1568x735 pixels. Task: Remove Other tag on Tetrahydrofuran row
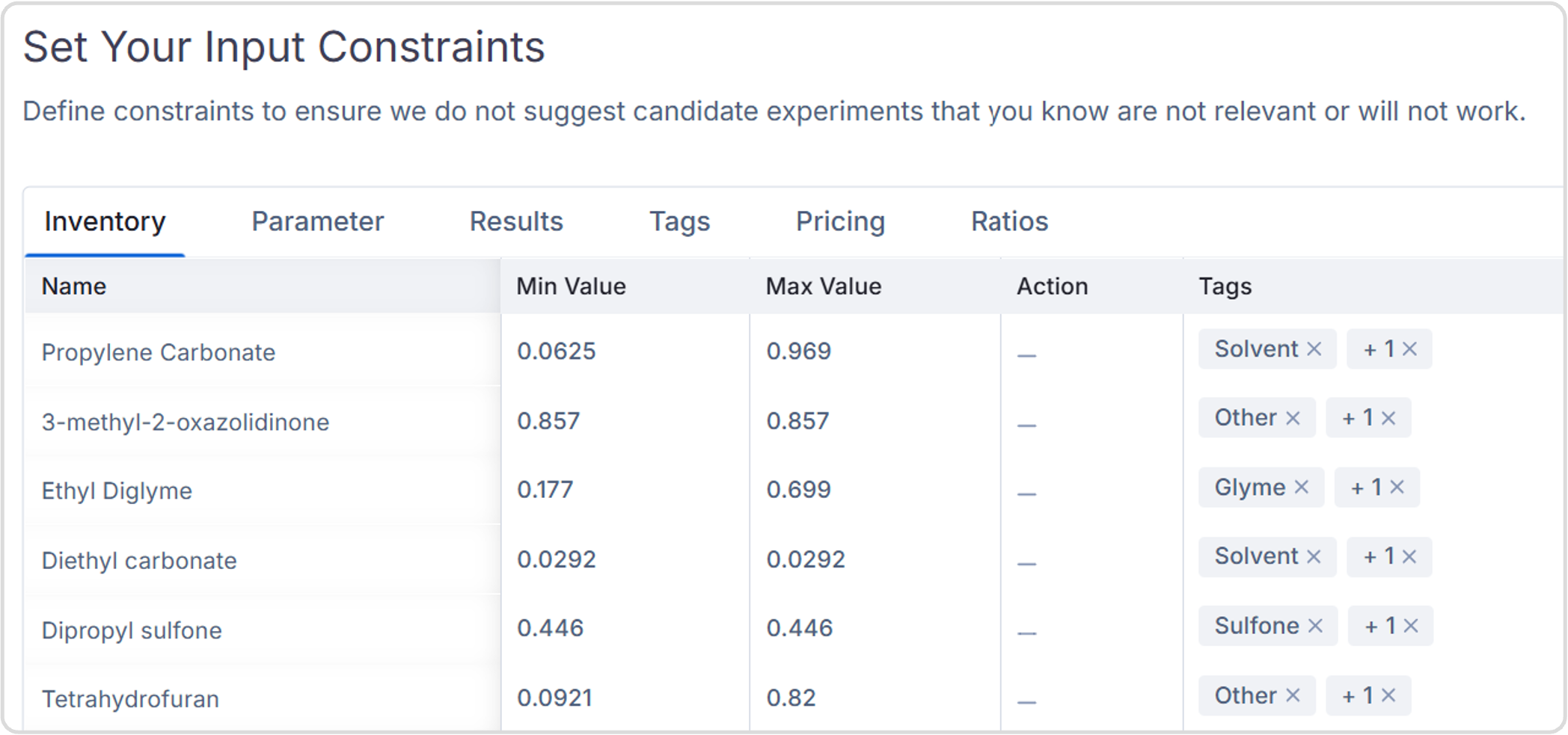(1293, 695)
